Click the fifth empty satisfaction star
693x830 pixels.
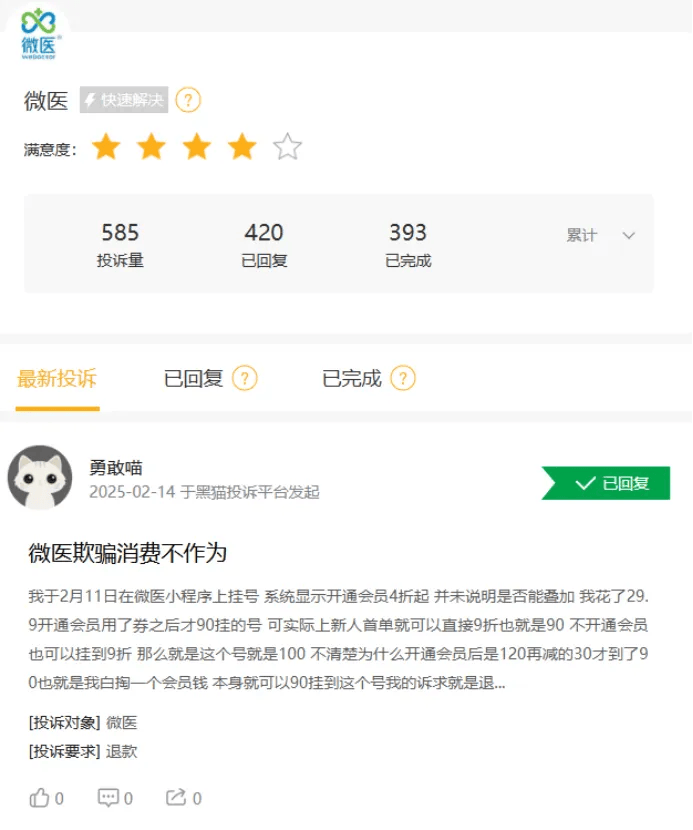click(287, 147)
